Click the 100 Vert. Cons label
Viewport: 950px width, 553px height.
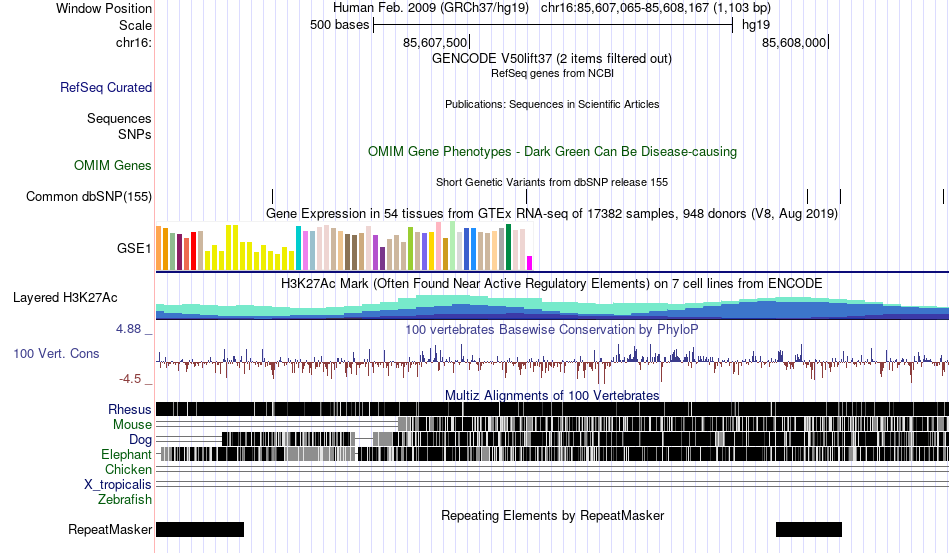[56, 353]
